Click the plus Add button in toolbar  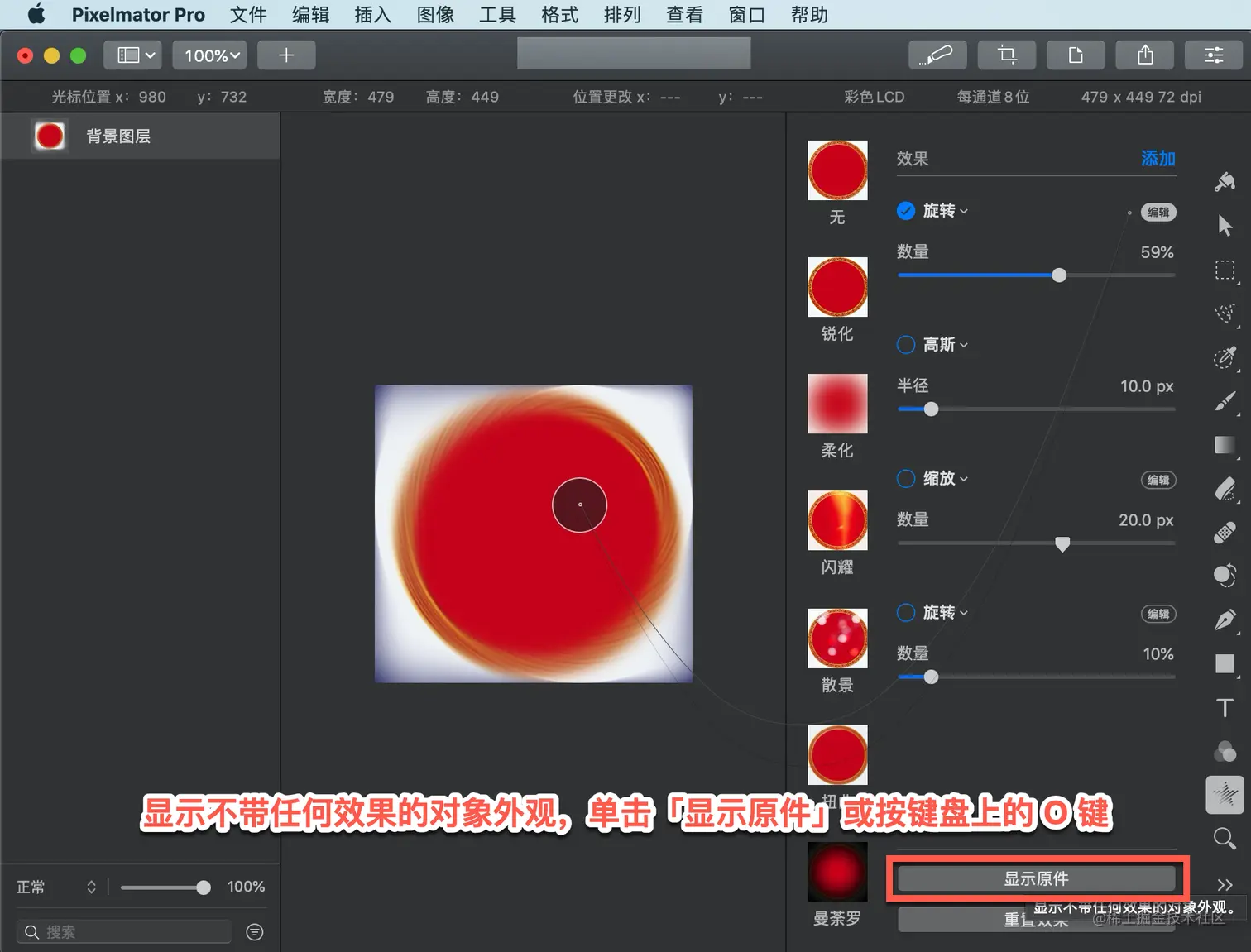click(286, 55)
